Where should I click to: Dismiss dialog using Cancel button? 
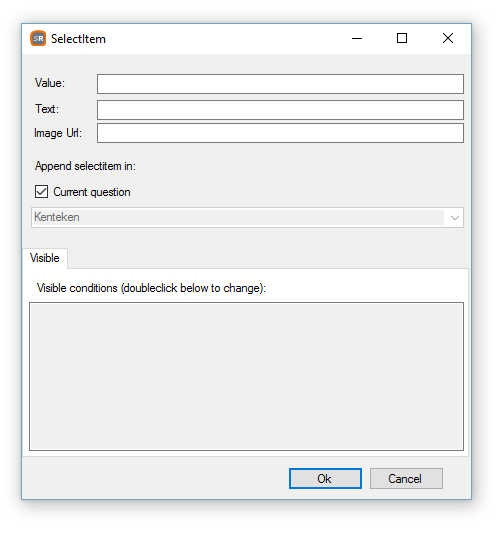click(406, 479)
